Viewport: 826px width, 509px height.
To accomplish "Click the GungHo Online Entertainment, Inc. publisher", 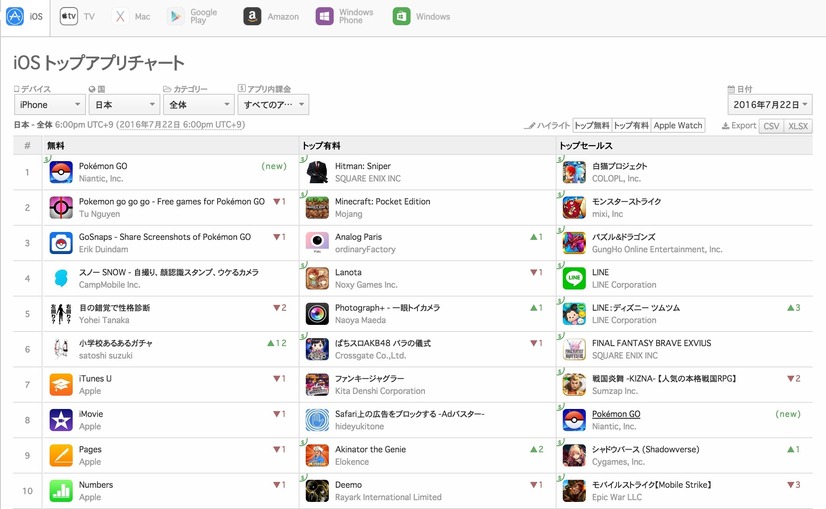I will click(657, 249).
